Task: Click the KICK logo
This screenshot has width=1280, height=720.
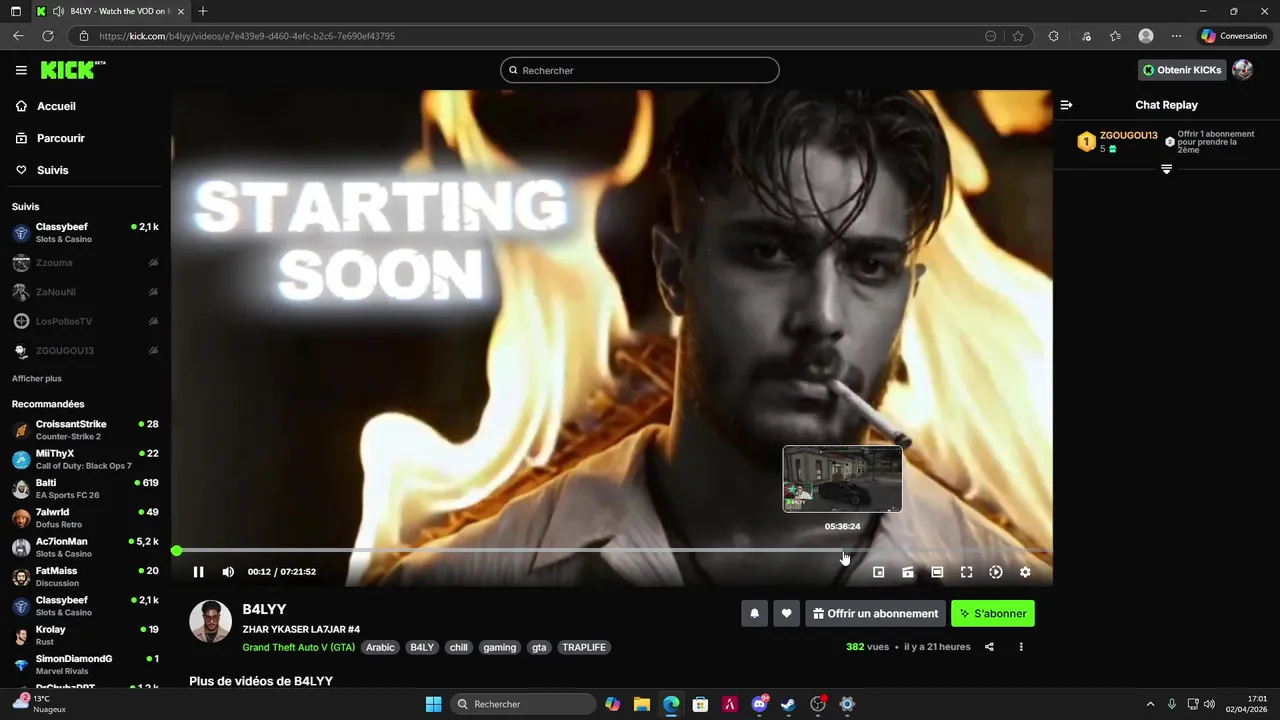Action: tap(72, 70)
